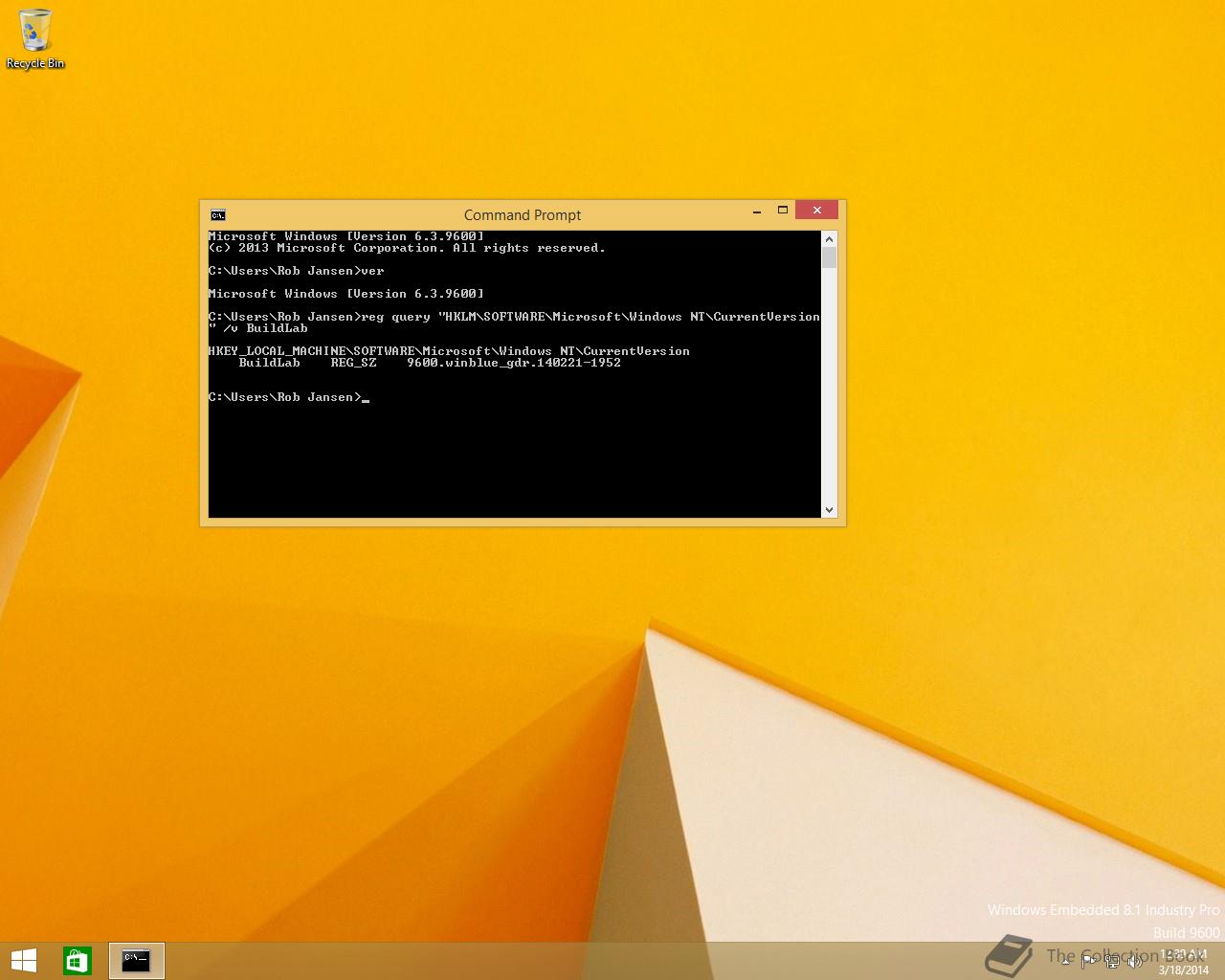1225x980 pixels.
Task: Click the Windows Start button
Action: point(24,960)
